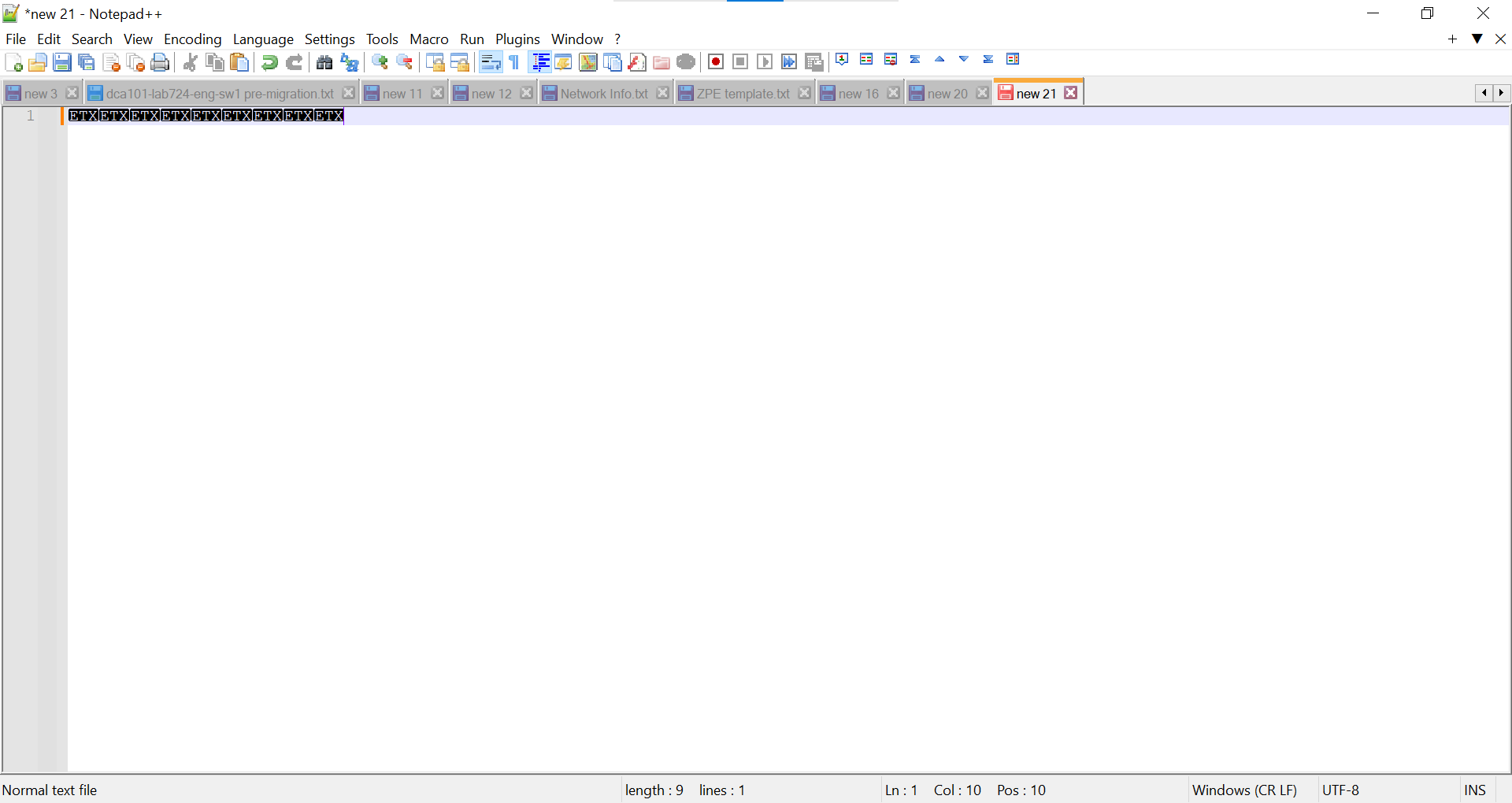The width and height of the screenshot is (1512, 803).
Task: Toggle Word Wrap in the toolbar
Action: coord(491,61)
